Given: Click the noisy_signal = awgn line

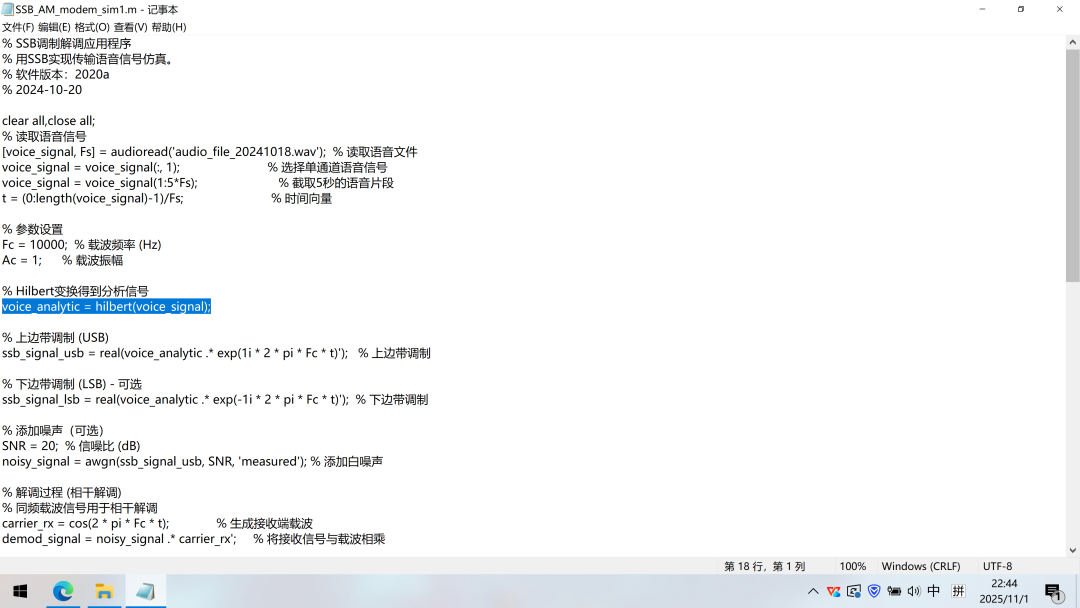Looking at the screenshot, I should tap(192, 461).
